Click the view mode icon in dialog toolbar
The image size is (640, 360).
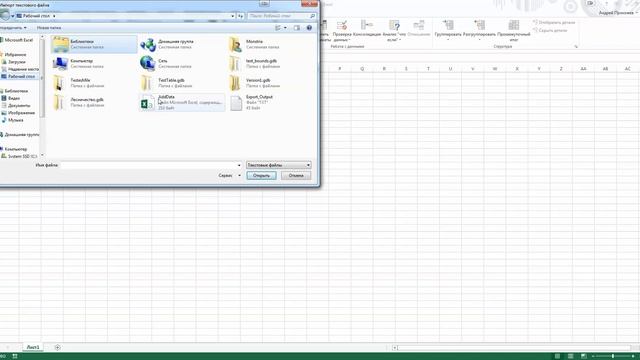[278, 28]
